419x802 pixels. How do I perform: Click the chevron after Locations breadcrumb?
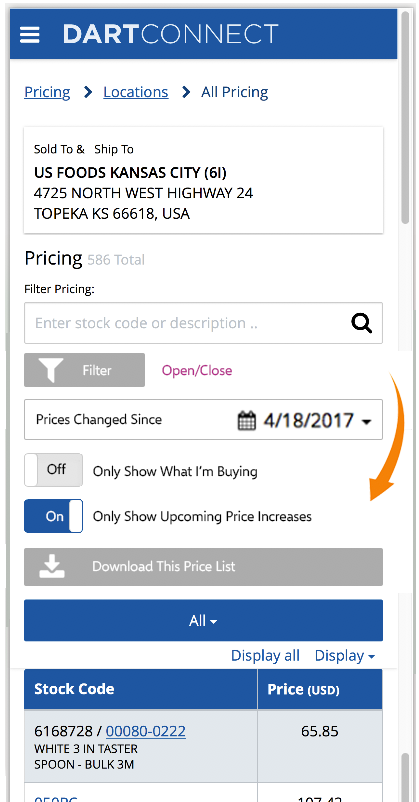coord(186,92)
